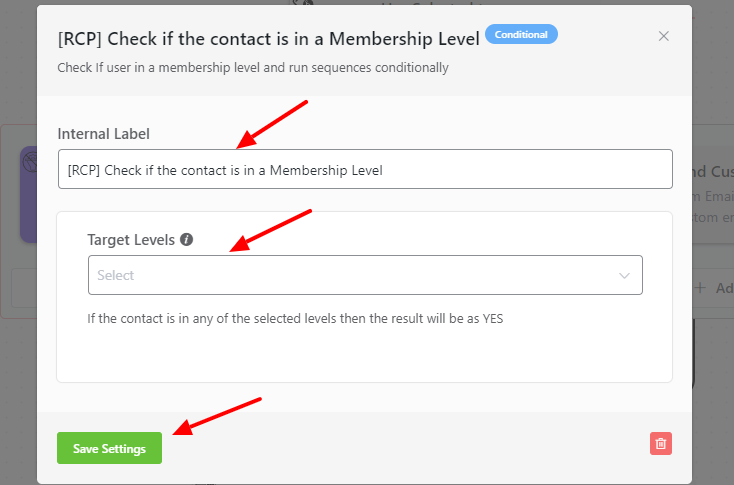Click the membership level description subtitle

253,68
